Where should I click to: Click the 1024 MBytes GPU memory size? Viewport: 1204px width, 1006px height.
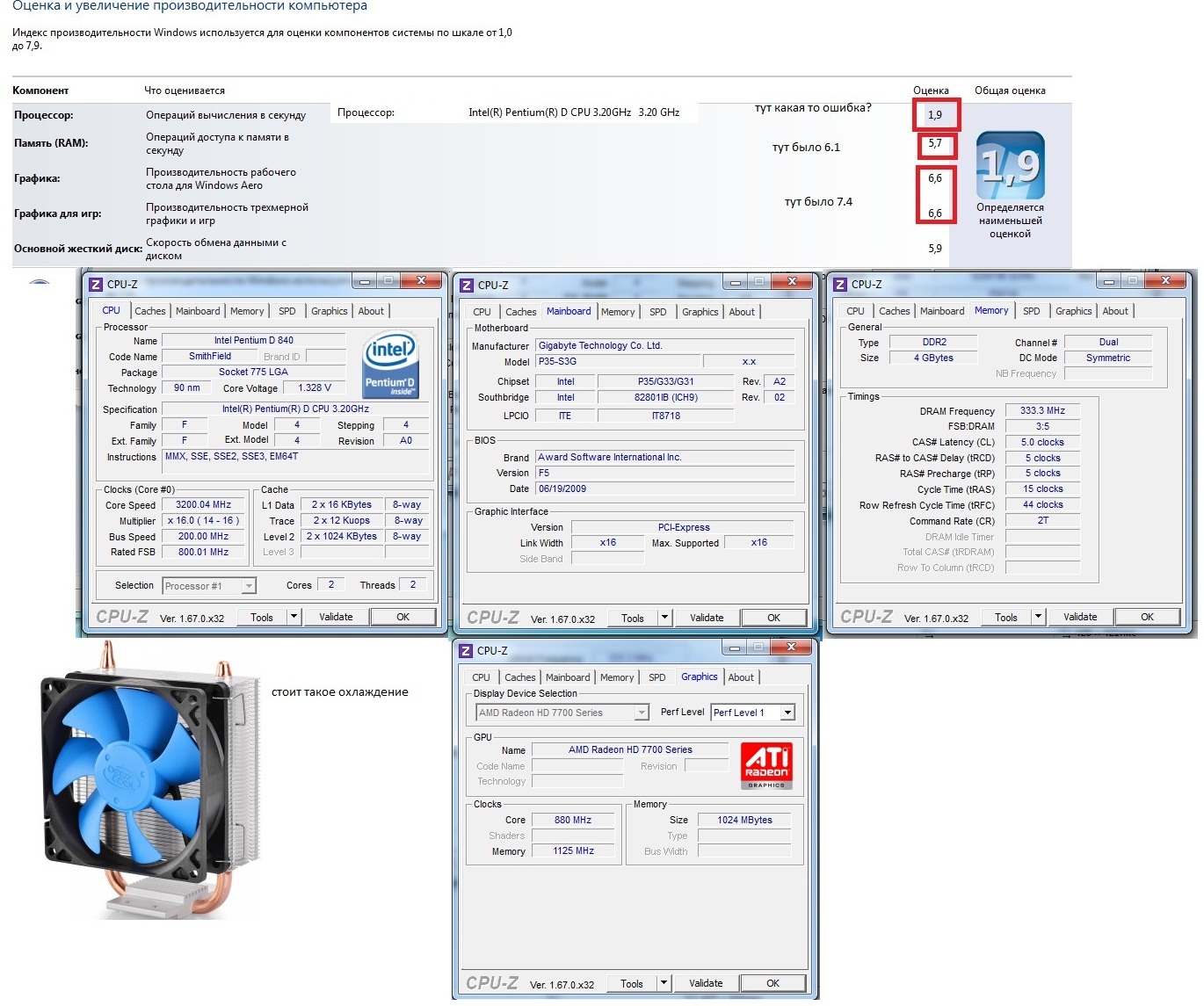coord(744,821)
